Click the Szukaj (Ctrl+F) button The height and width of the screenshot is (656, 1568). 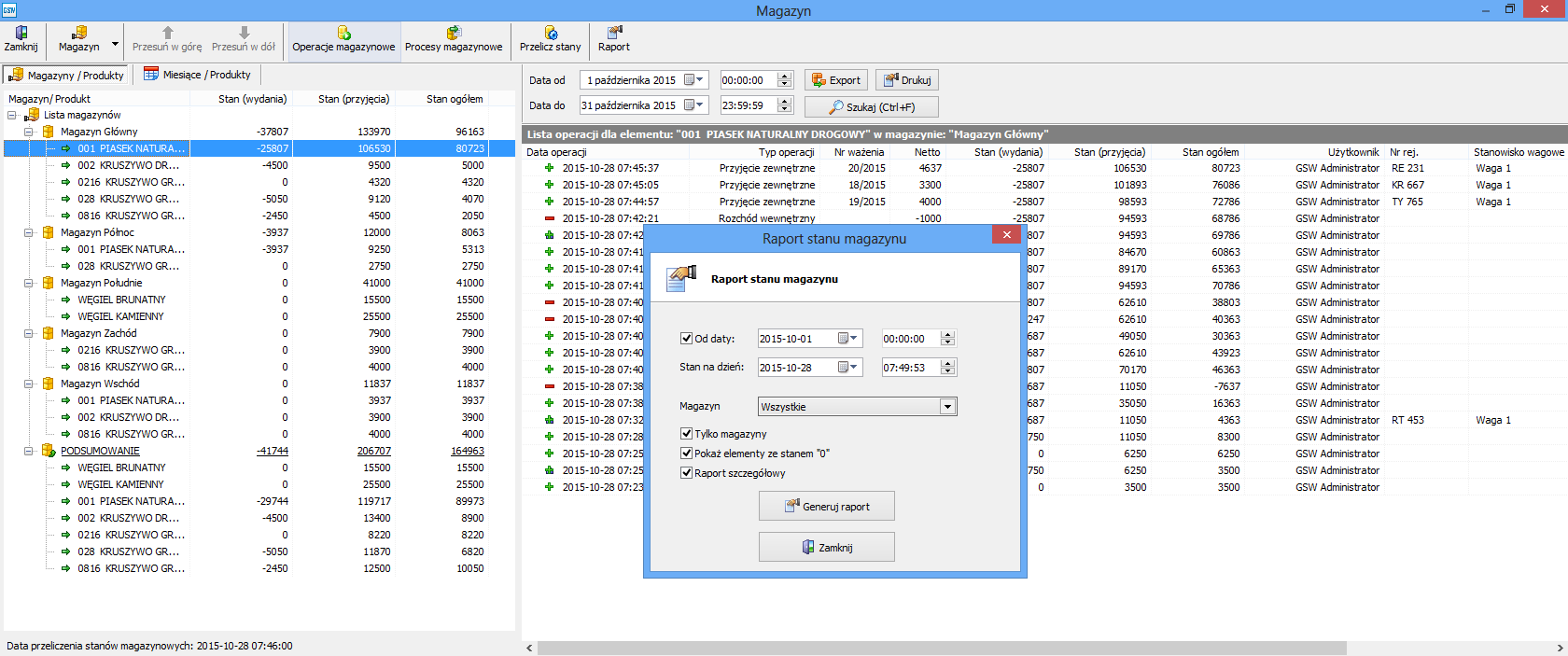click(x=871, y=107)
